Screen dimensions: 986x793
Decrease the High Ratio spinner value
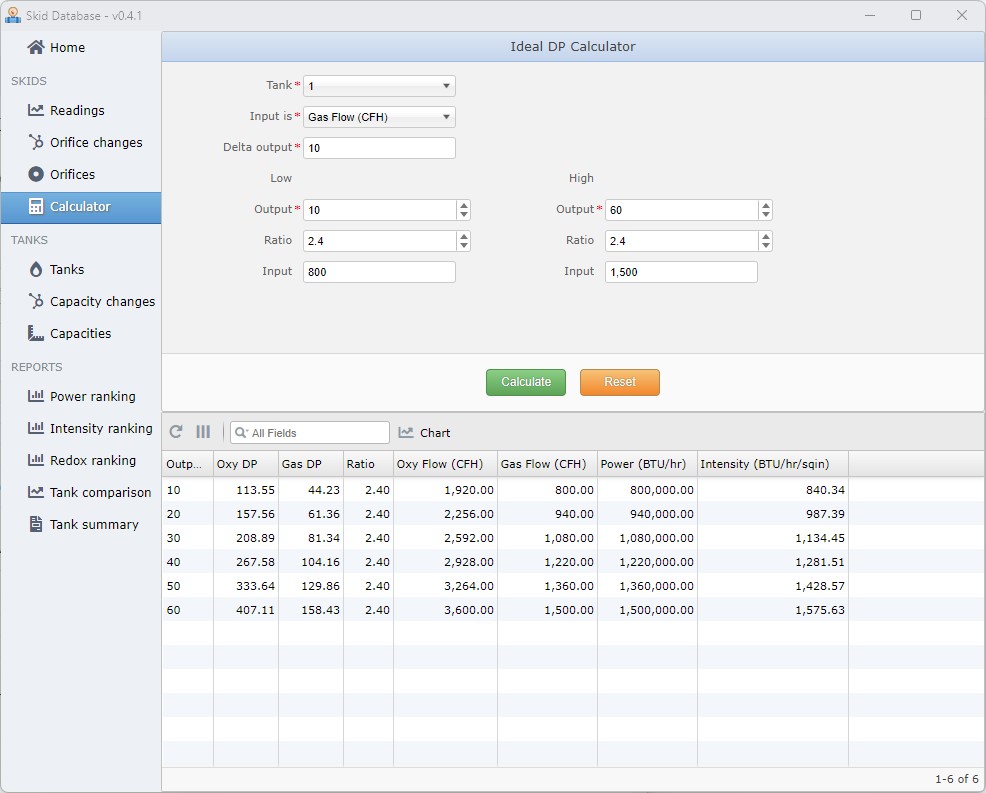[x=766, y=246]
